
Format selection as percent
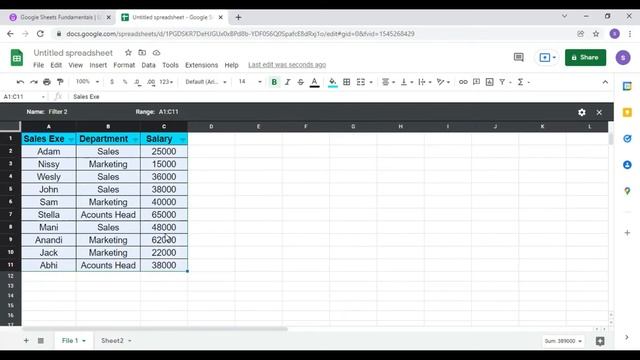point(125,82)
